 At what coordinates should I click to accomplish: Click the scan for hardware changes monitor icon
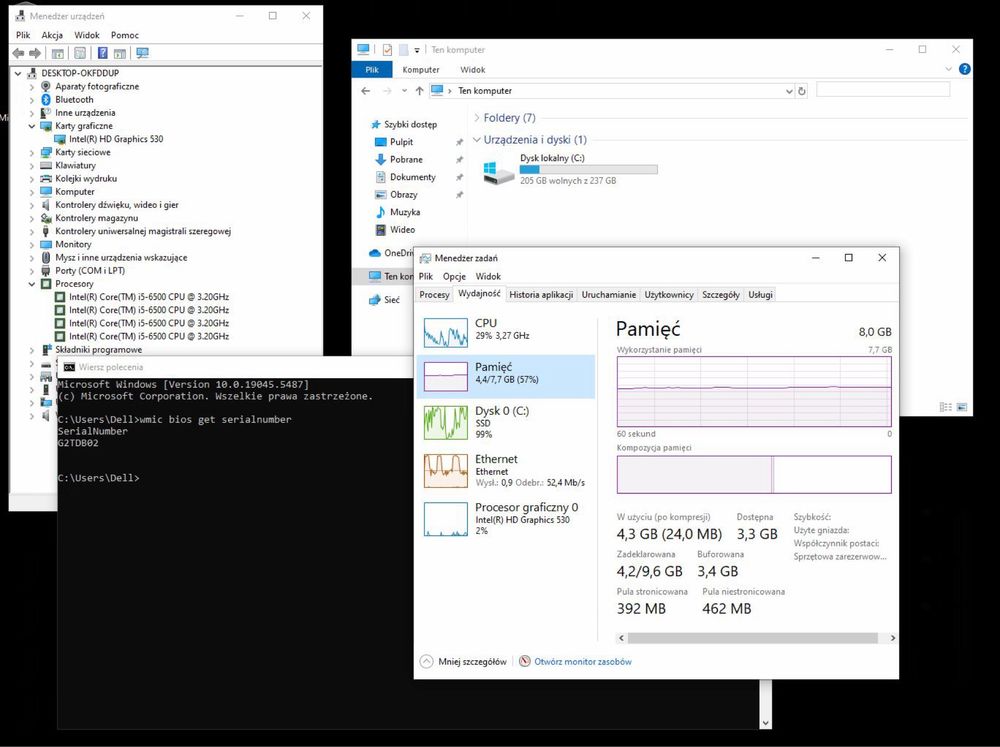[x=143, y=54]
